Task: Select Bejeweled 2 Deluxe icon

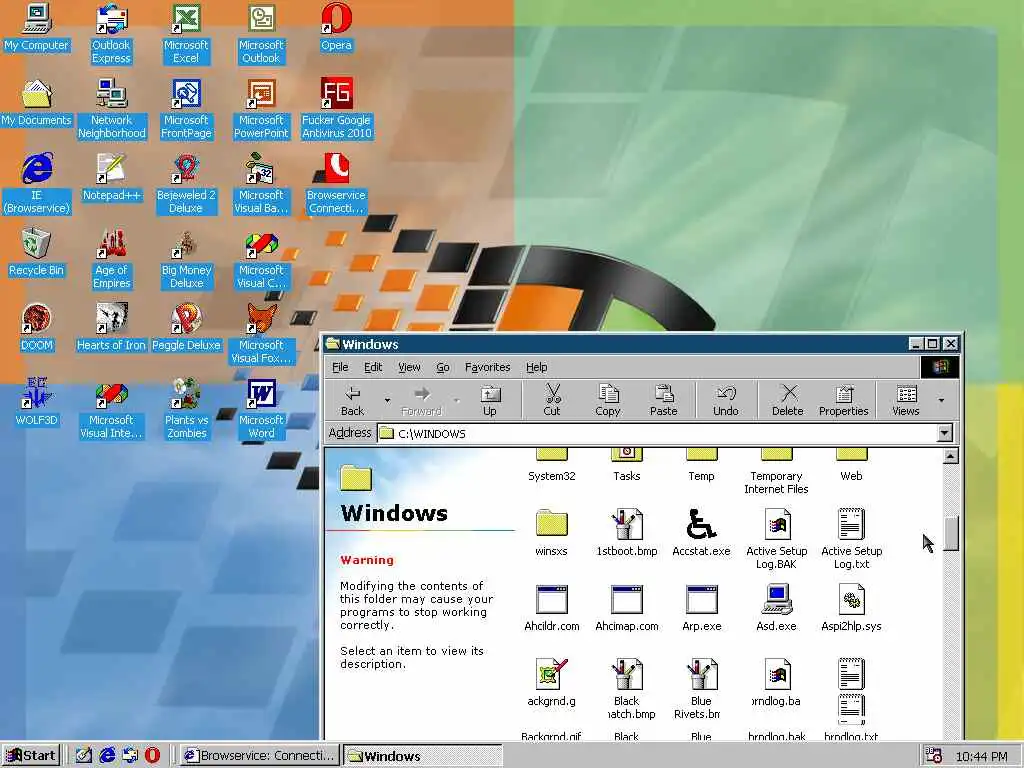Action: click(x=186, y=184)
